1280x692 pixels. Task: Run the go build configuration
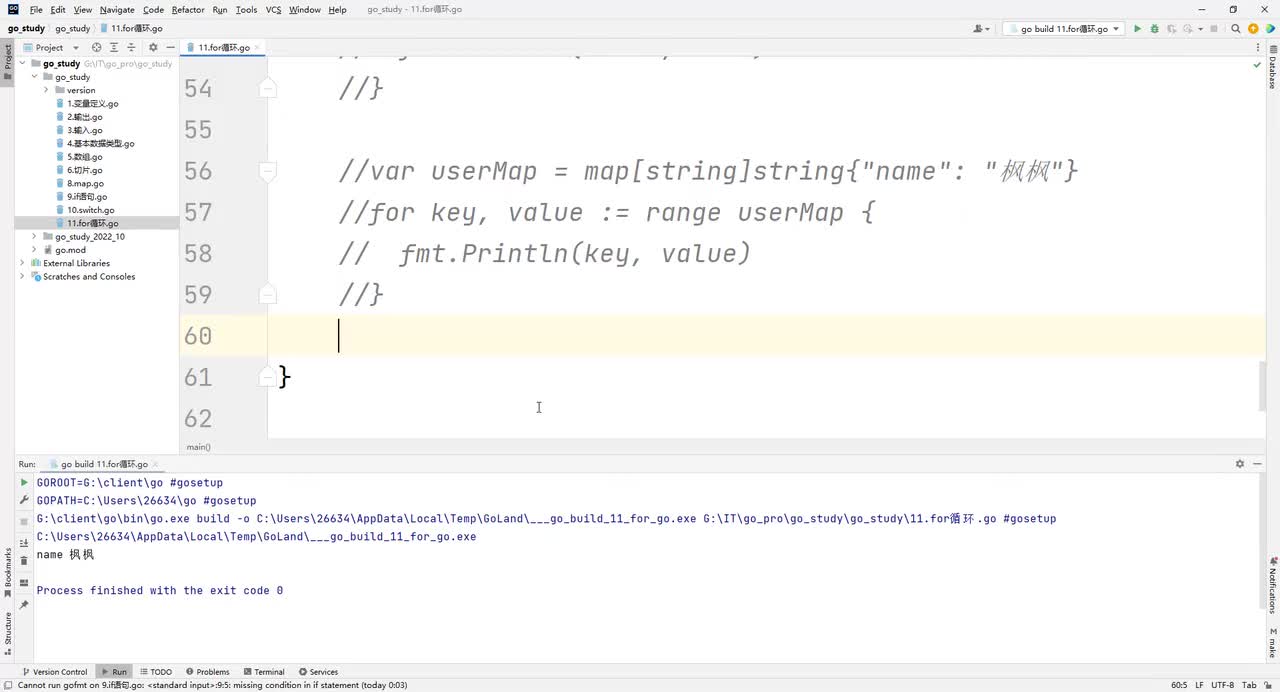pyautogui.click(x=1137, y=29)
